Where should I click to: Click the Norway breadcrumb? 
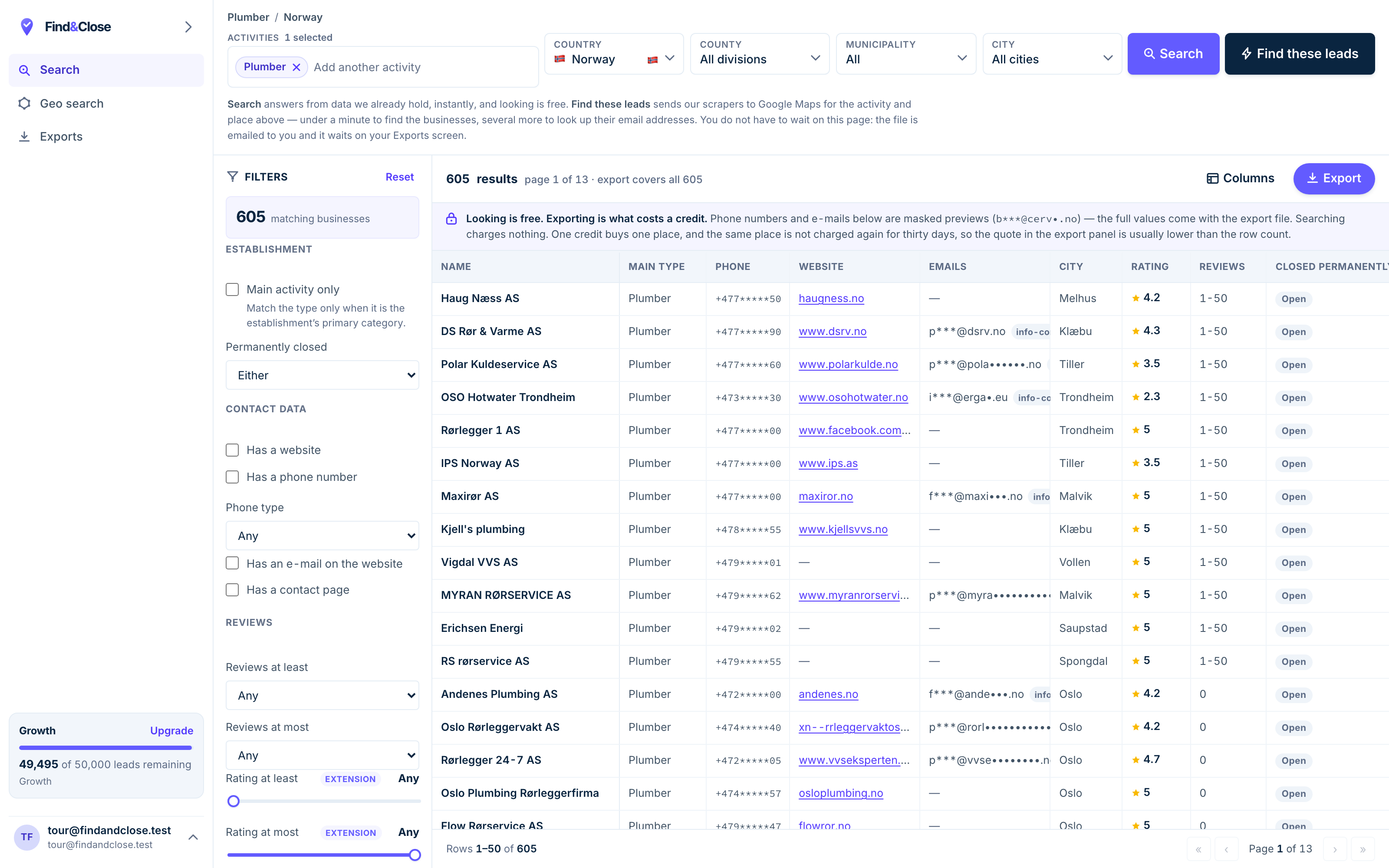tap(303, 17)
